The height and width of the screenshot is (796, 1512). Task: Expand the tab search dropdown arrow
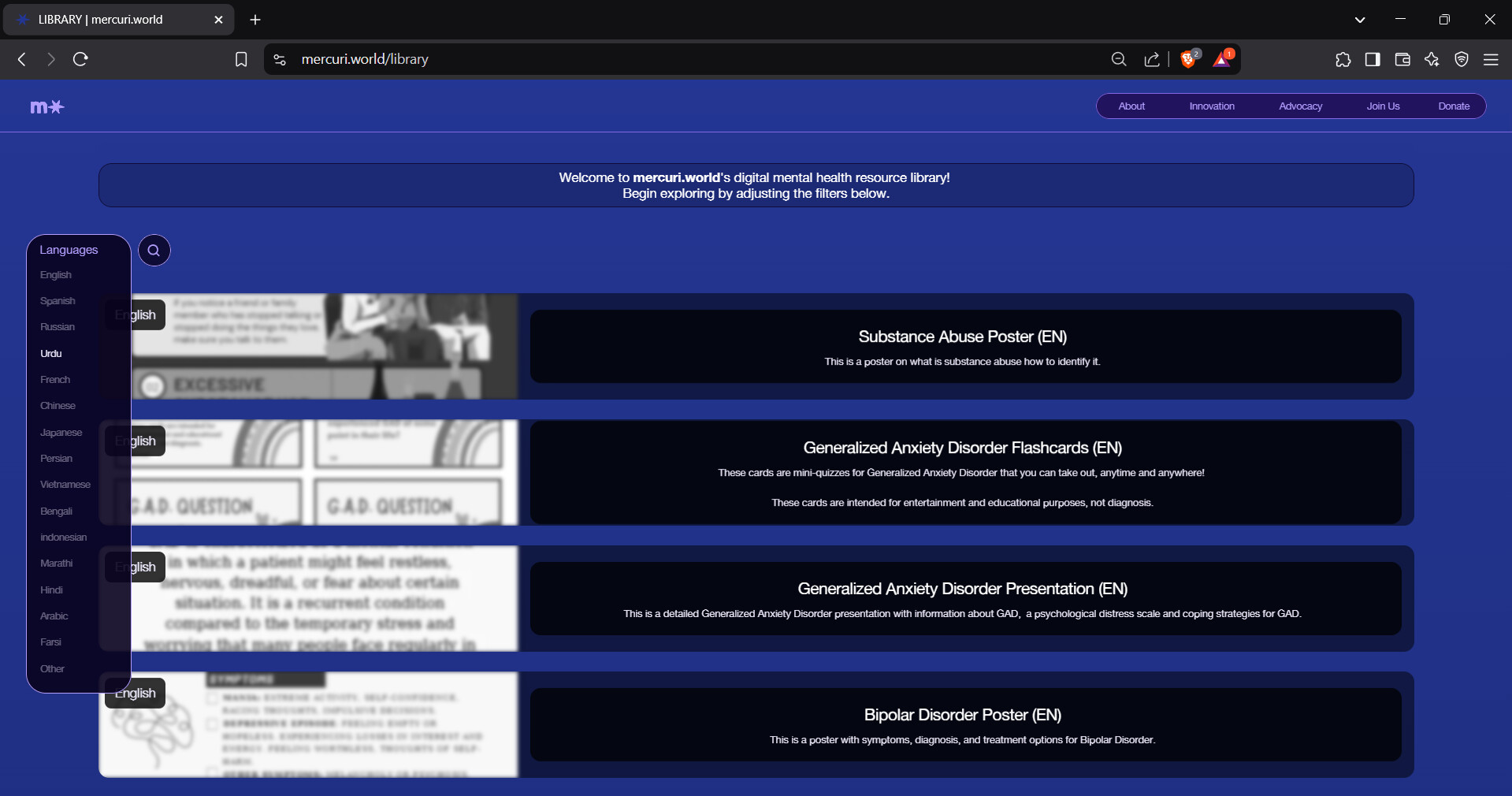click(1360, 20)
